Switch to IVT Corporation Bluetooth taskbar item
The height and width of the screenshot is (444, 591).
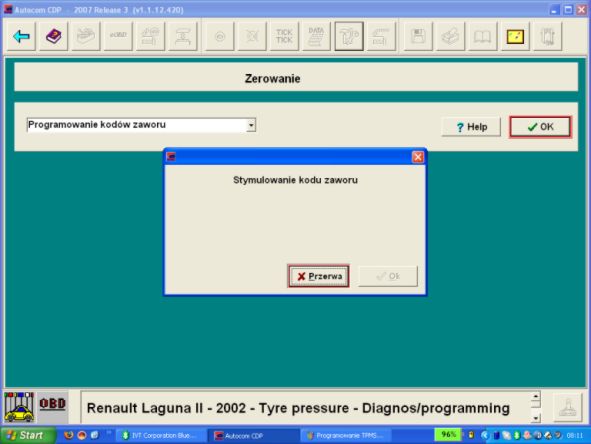161,436
